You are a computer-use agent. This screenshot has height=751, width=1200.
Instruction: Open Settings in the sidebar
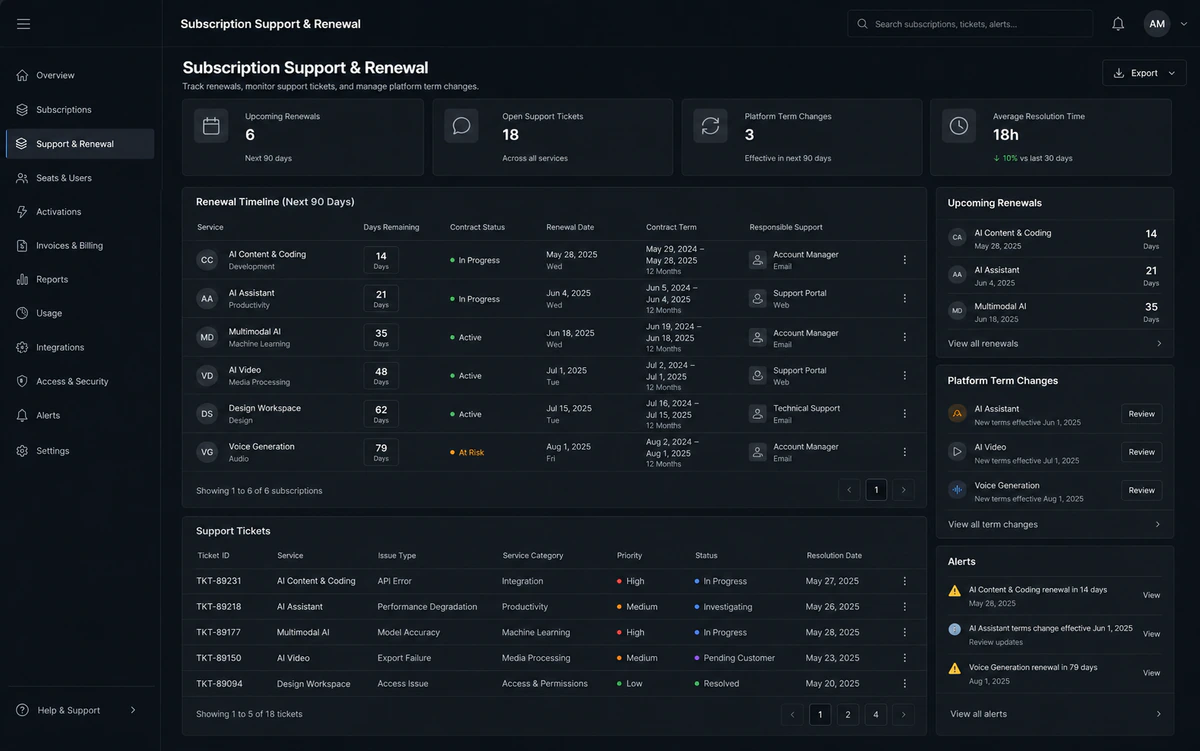[80, 451]
